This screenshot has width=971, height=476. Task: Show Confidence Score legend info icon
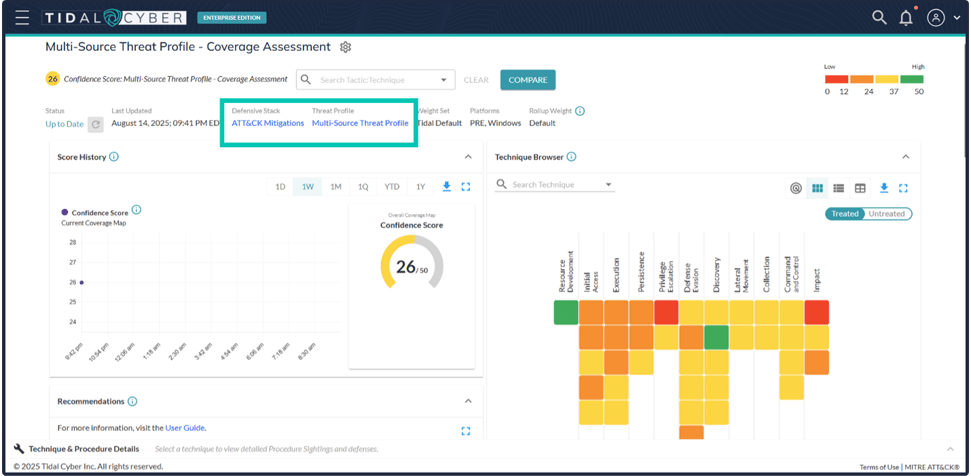(136, 210)
